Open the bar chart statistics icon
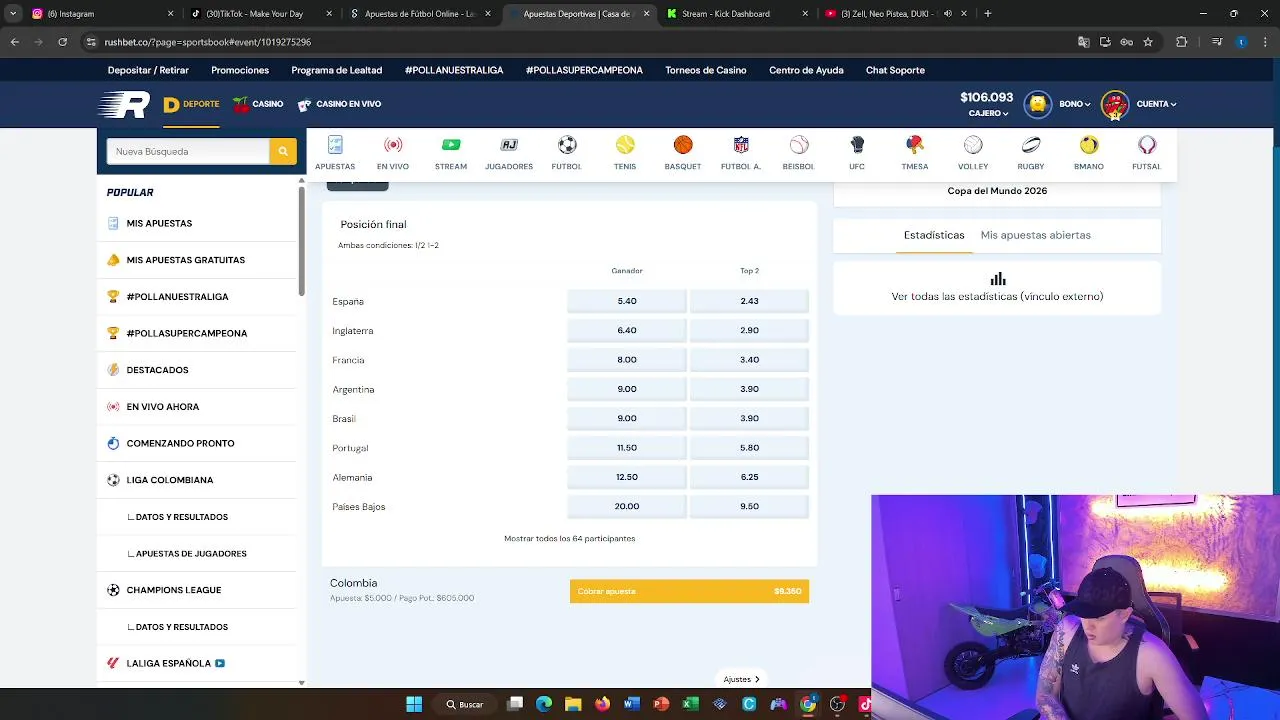 click(997, 279)
